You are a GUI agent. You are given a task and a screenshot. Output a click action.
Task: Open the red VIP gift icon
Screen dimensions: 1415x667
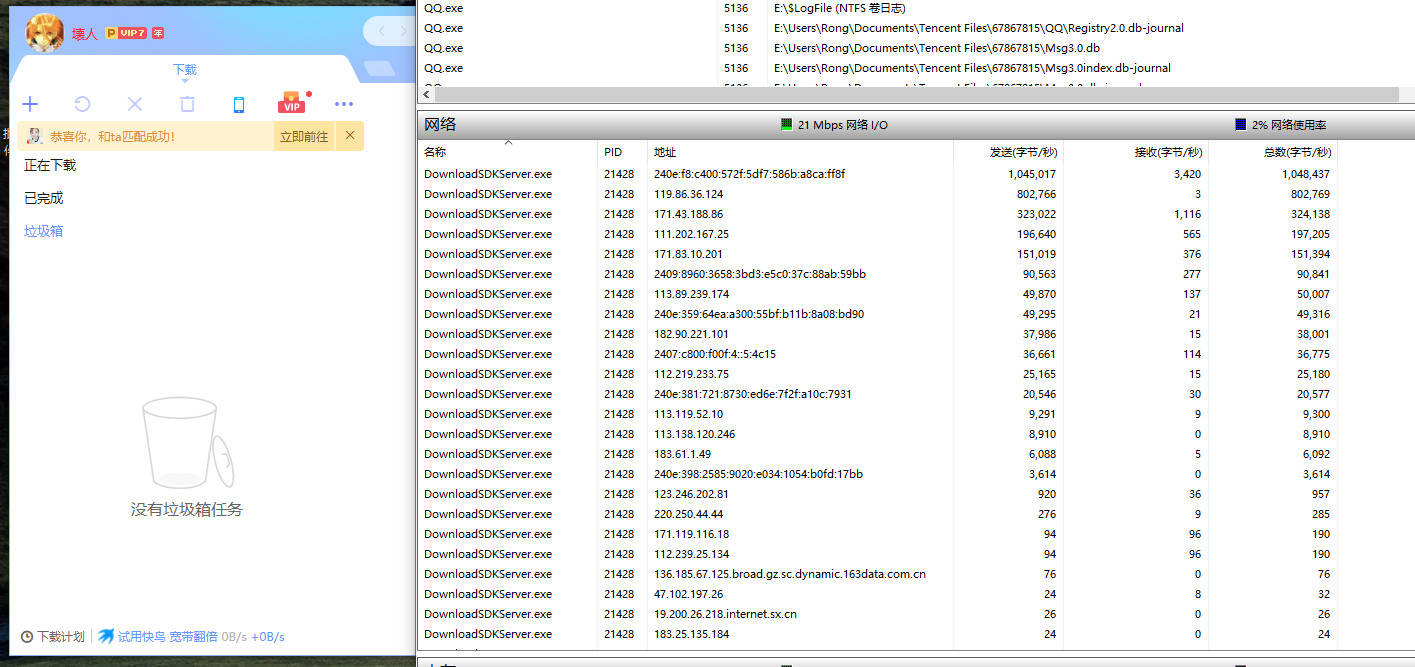pos(291,104)
